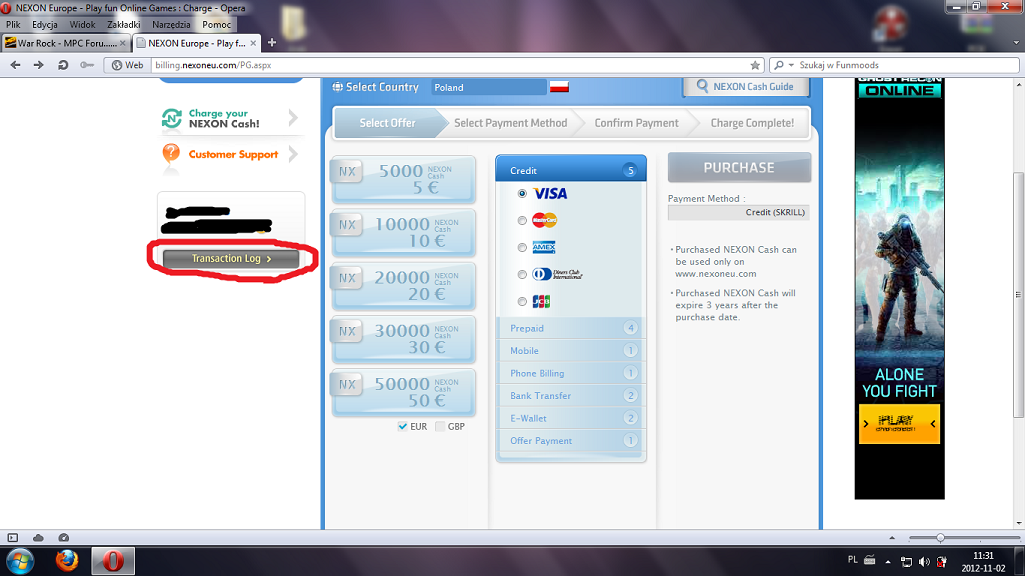This screenshot has width=1025, height=576.
Task: Select the VISA radio button
Action: pos(522,194)
